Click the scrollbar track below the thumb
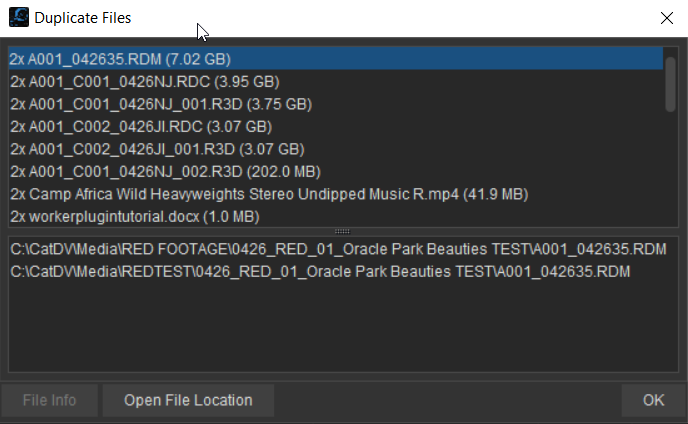The image size is (688, 424). 670,169
